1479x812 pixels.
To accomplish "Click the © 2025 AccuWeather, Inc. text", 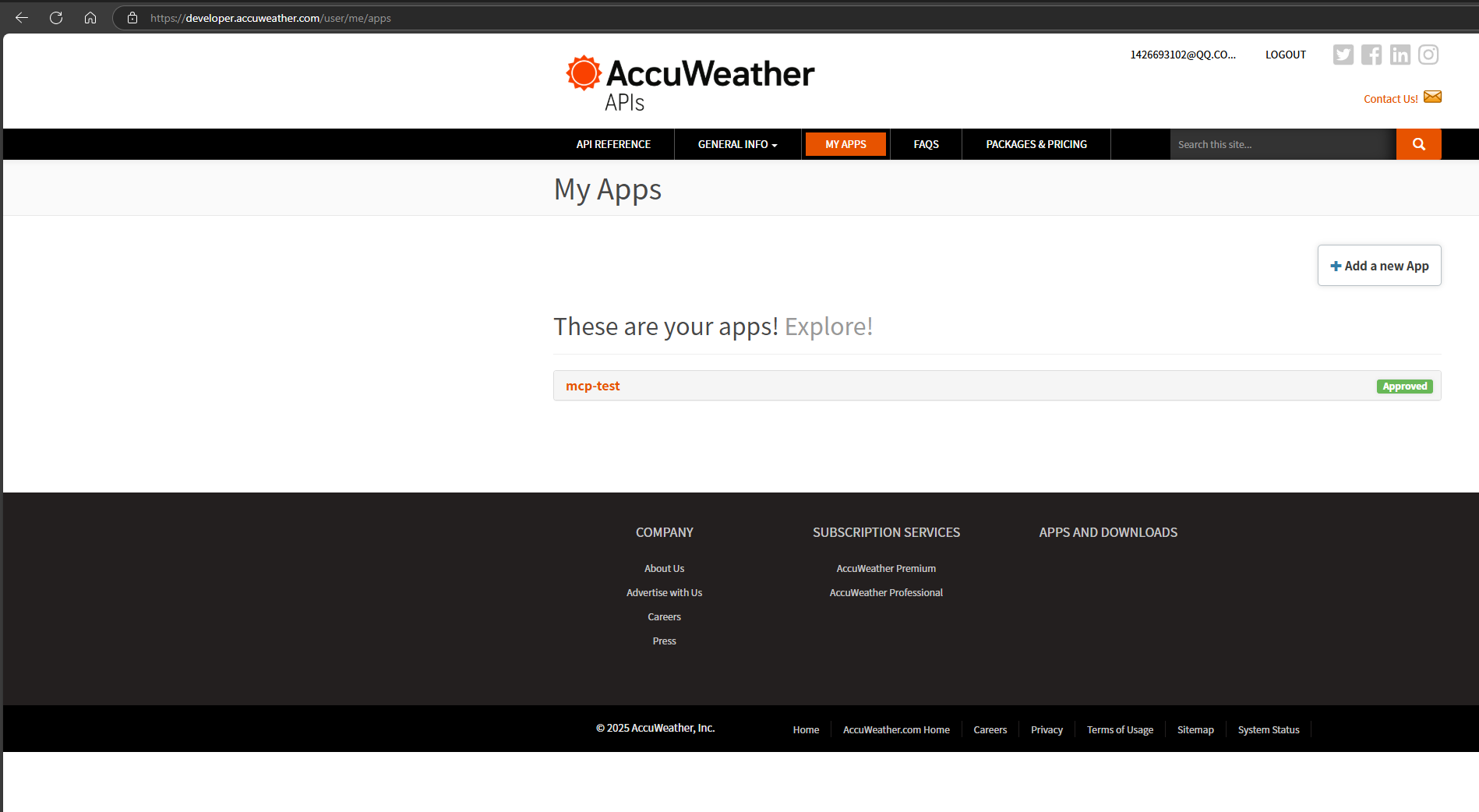I will coord(655,728).
